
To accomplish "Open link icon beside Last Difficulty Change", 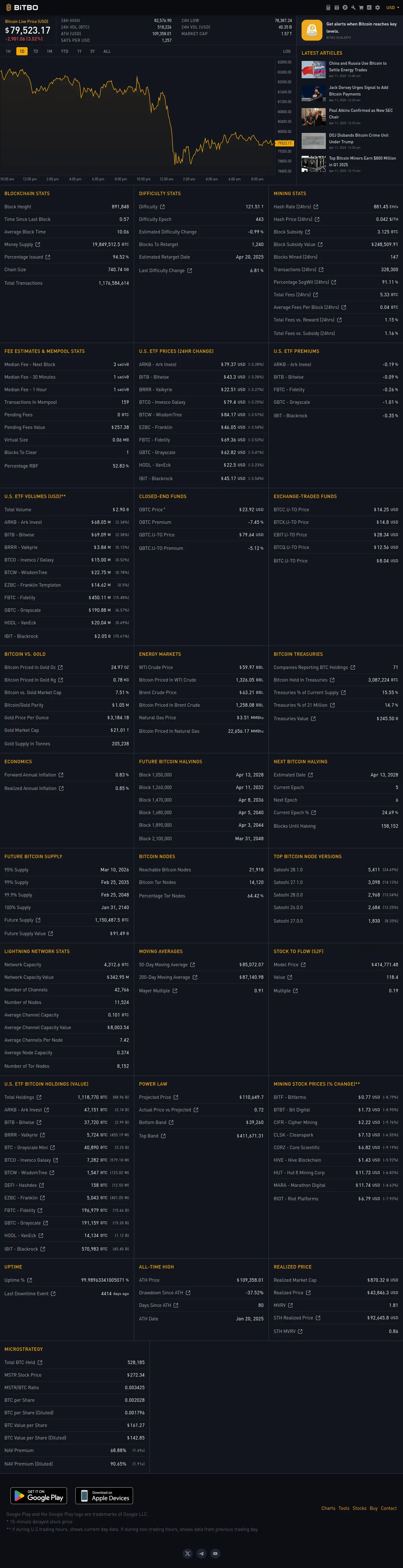I will [190, 271].
